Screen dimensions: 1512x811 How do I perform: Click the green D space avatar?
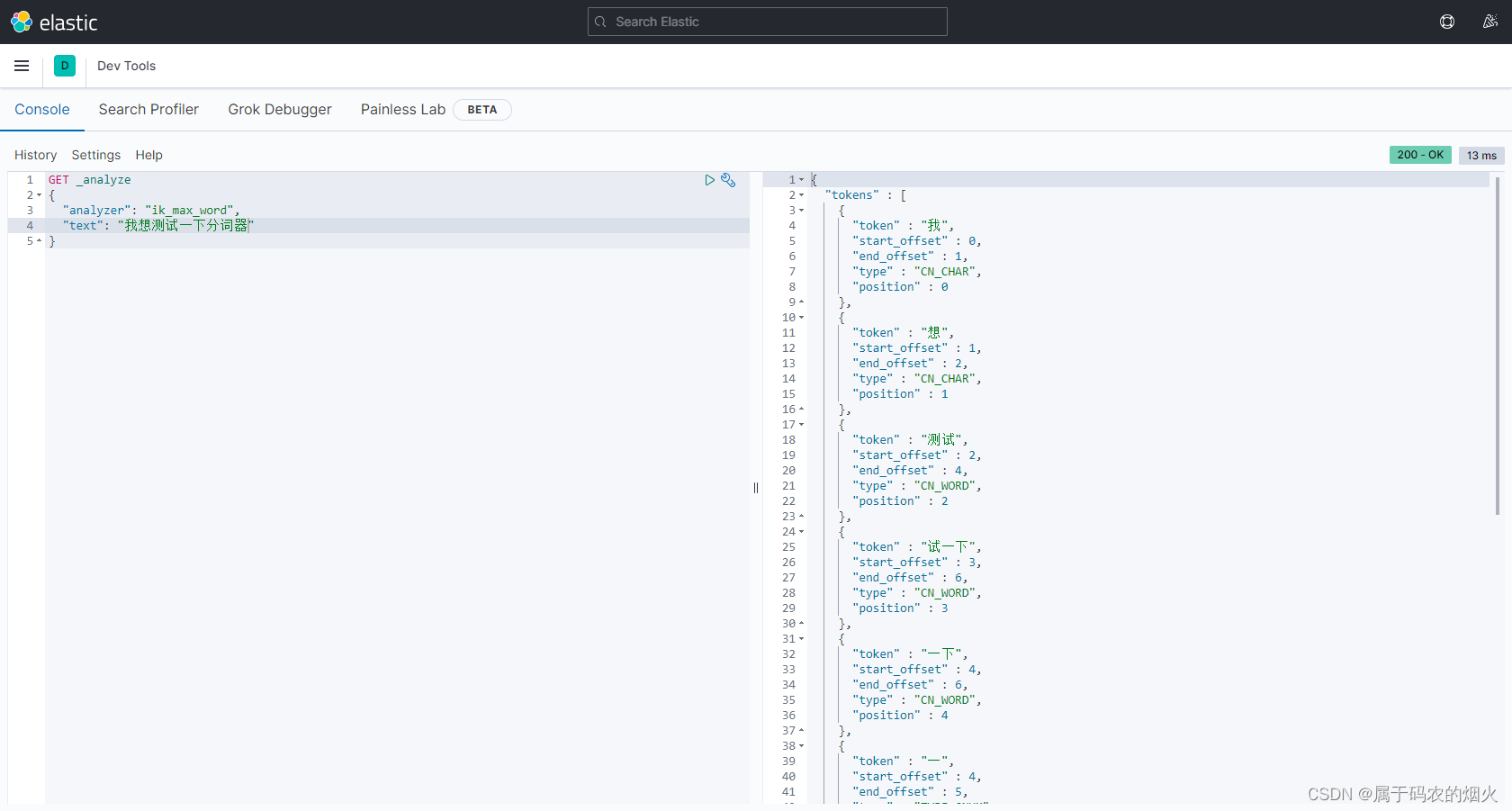coord(65,66)
